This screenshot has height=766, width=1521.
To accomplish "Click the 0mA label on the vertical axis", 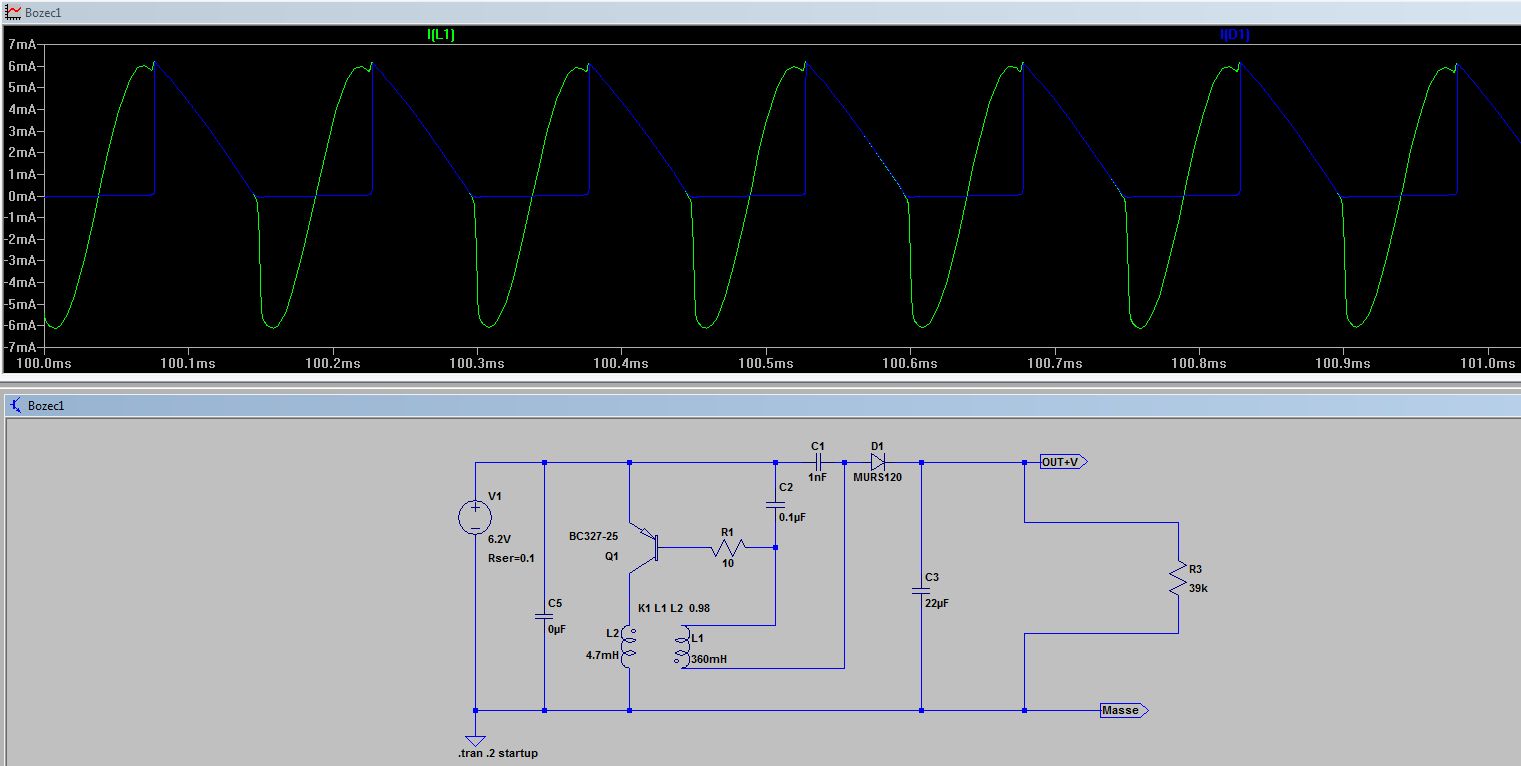I will pyautogui.click(x=23, y=196).
